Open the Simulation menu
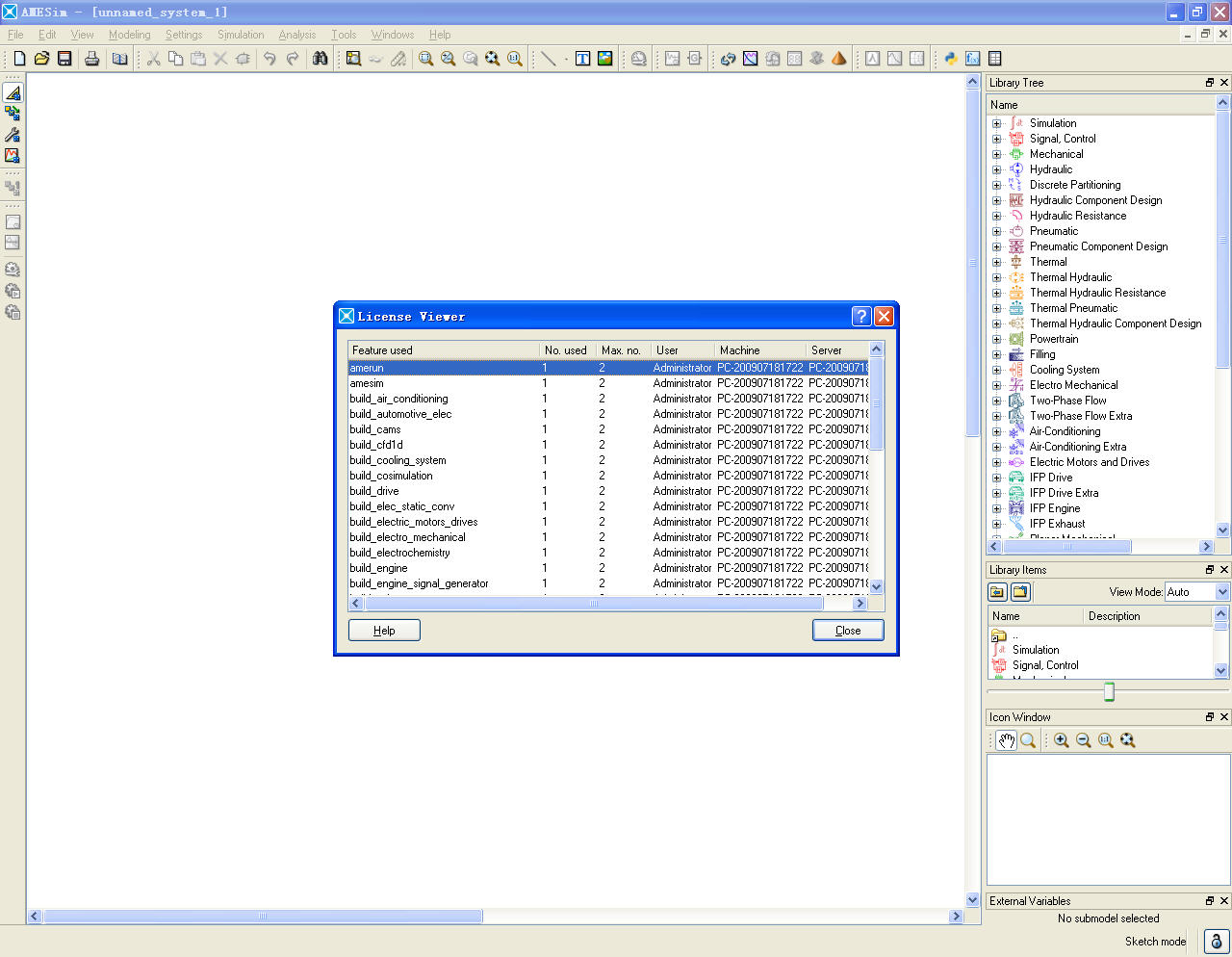Image resolution: width=1232 pixels, height=957 pixels. tap(241, 35)
